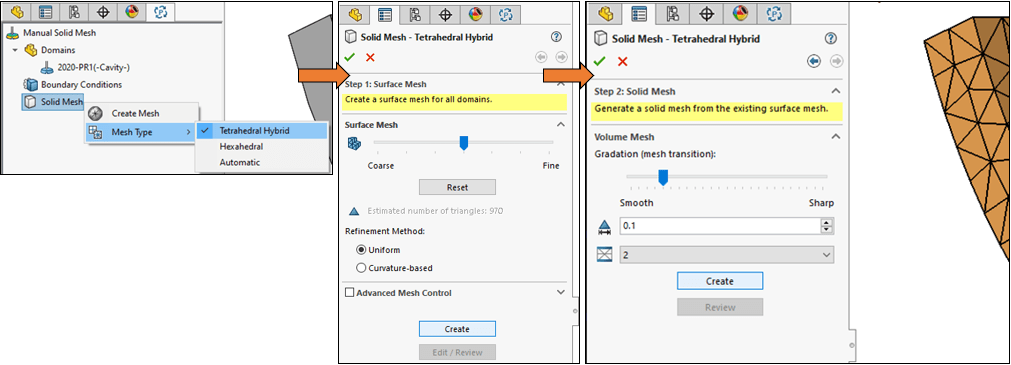Screen dimensions: 1011x365
Task: Click disabled Next arrow in the Step 1 Surface Mesh panel
Action: 561,57
